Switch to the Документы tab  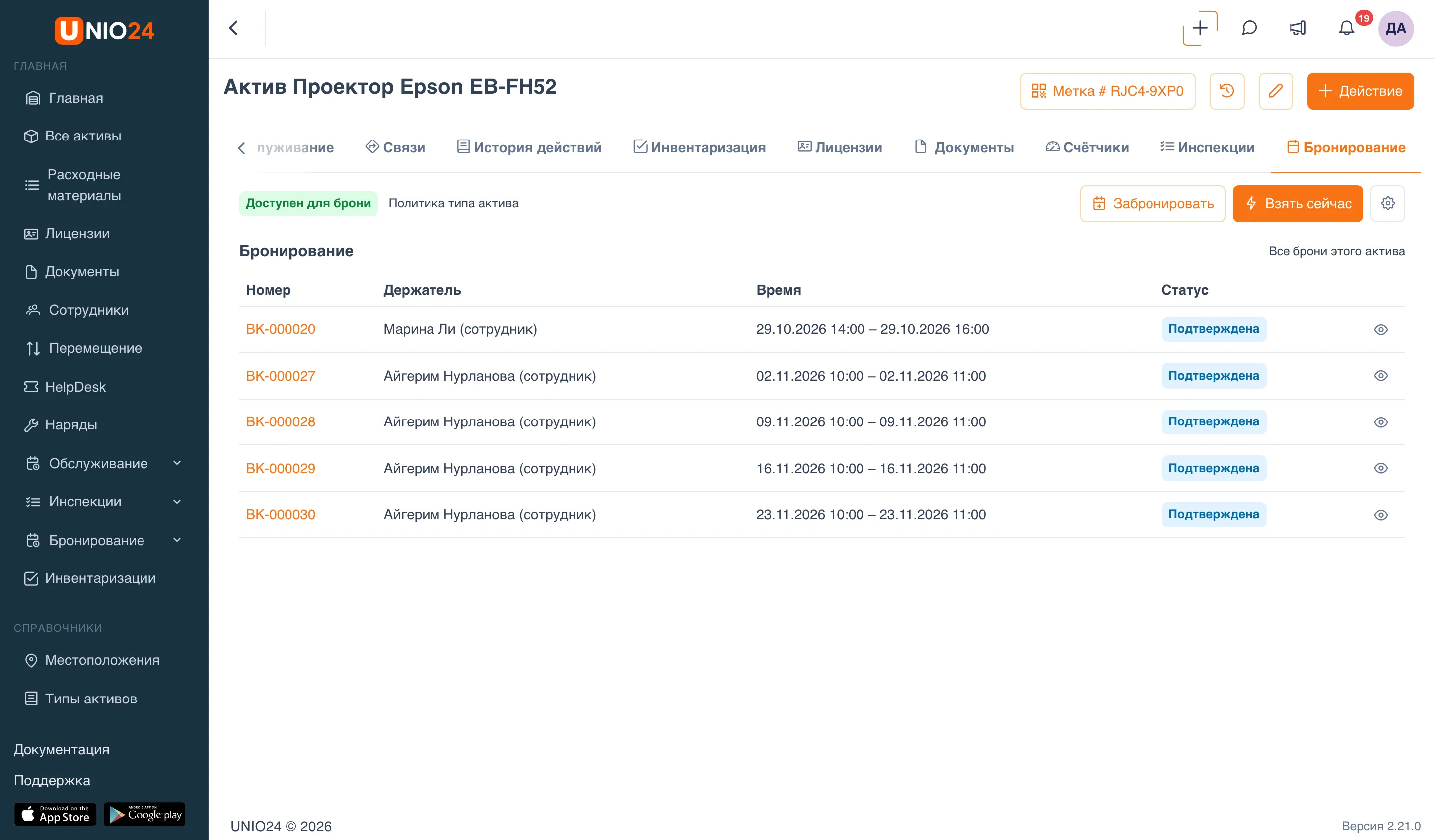[964, 147]
